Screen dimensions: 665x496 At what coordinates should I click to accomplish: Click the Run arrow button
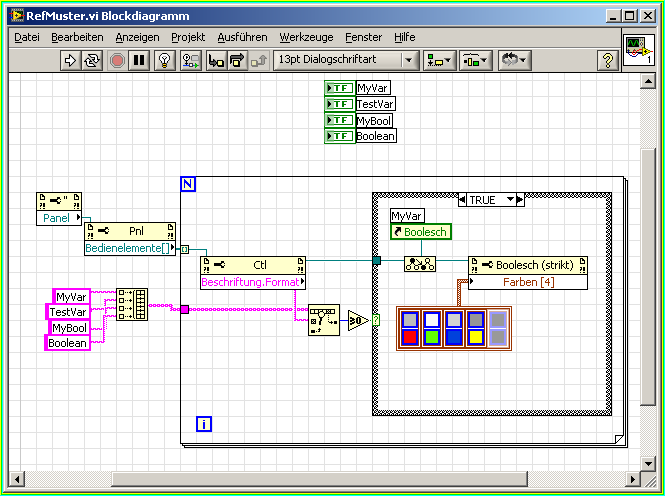(70, 60)
